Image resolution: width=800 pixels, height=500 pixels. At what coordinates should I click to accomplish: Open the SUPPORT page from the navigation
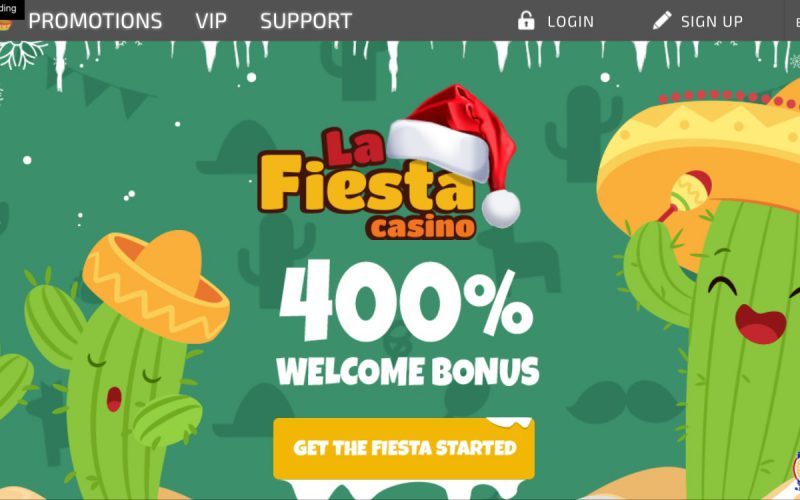306,21
